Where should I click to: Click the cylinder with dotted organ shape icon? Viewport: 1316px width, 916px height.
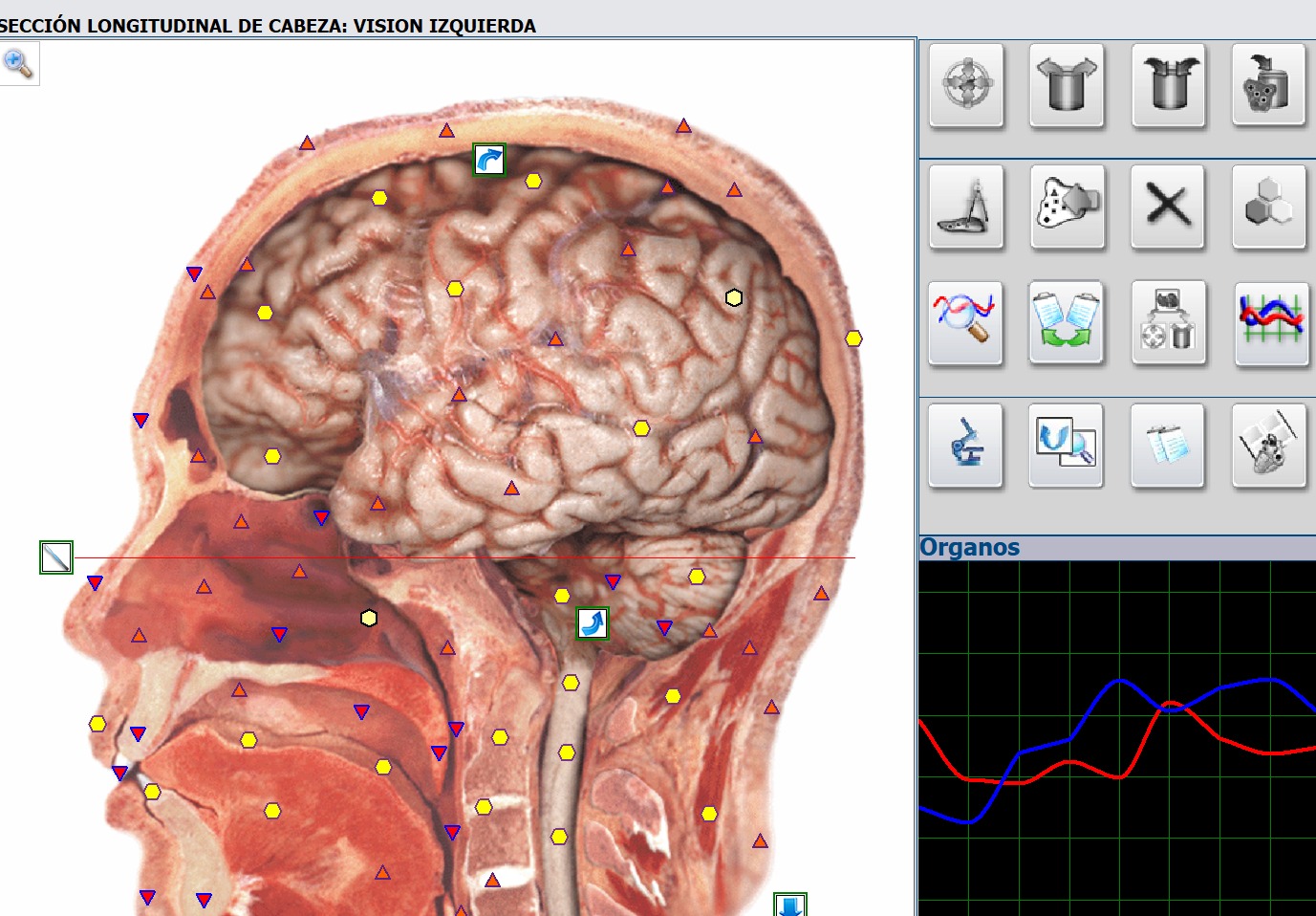click(x=1268, y=85)
